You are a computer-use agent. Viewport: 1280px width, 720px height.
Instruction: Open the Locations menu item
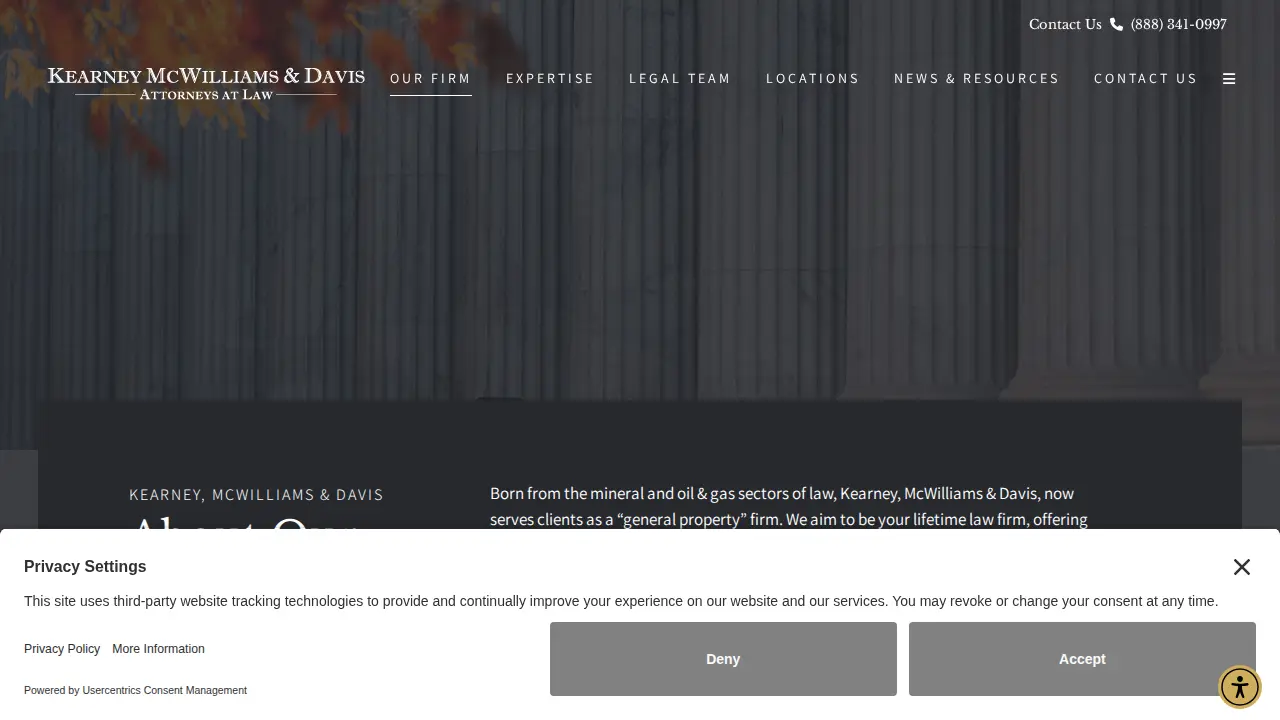pos(813,79)
